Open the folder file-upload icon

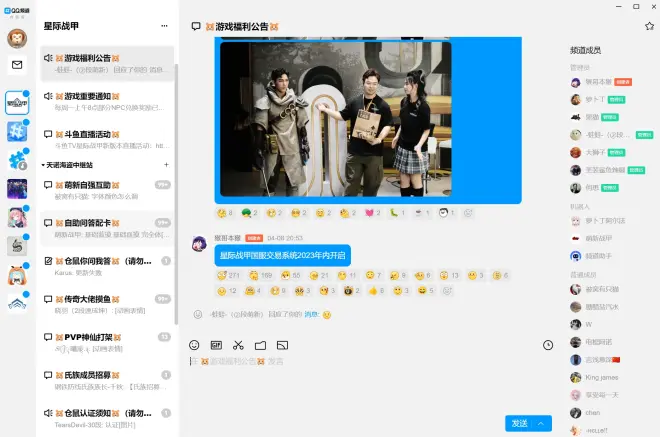[260, 345]
